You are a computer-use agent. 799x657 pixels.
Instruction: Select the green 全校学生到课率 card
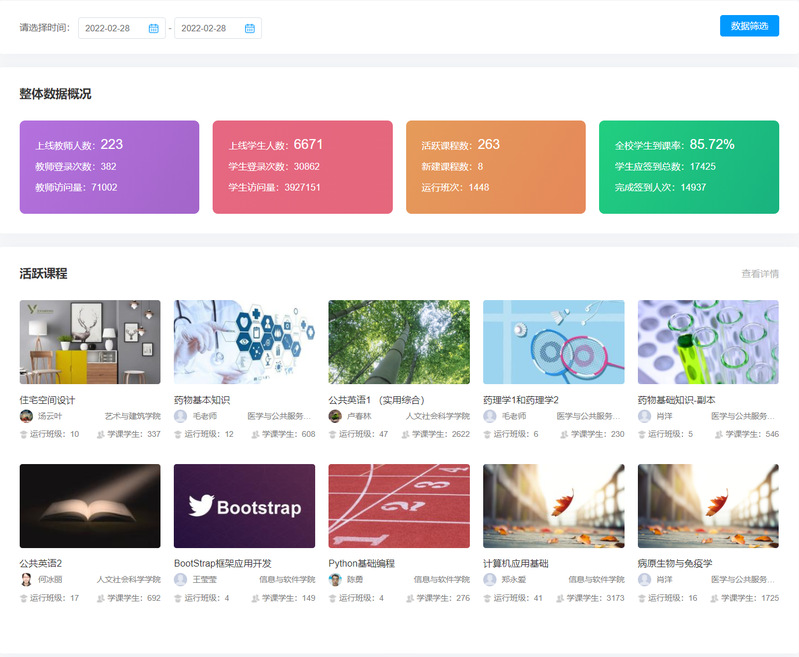point(688,167)
